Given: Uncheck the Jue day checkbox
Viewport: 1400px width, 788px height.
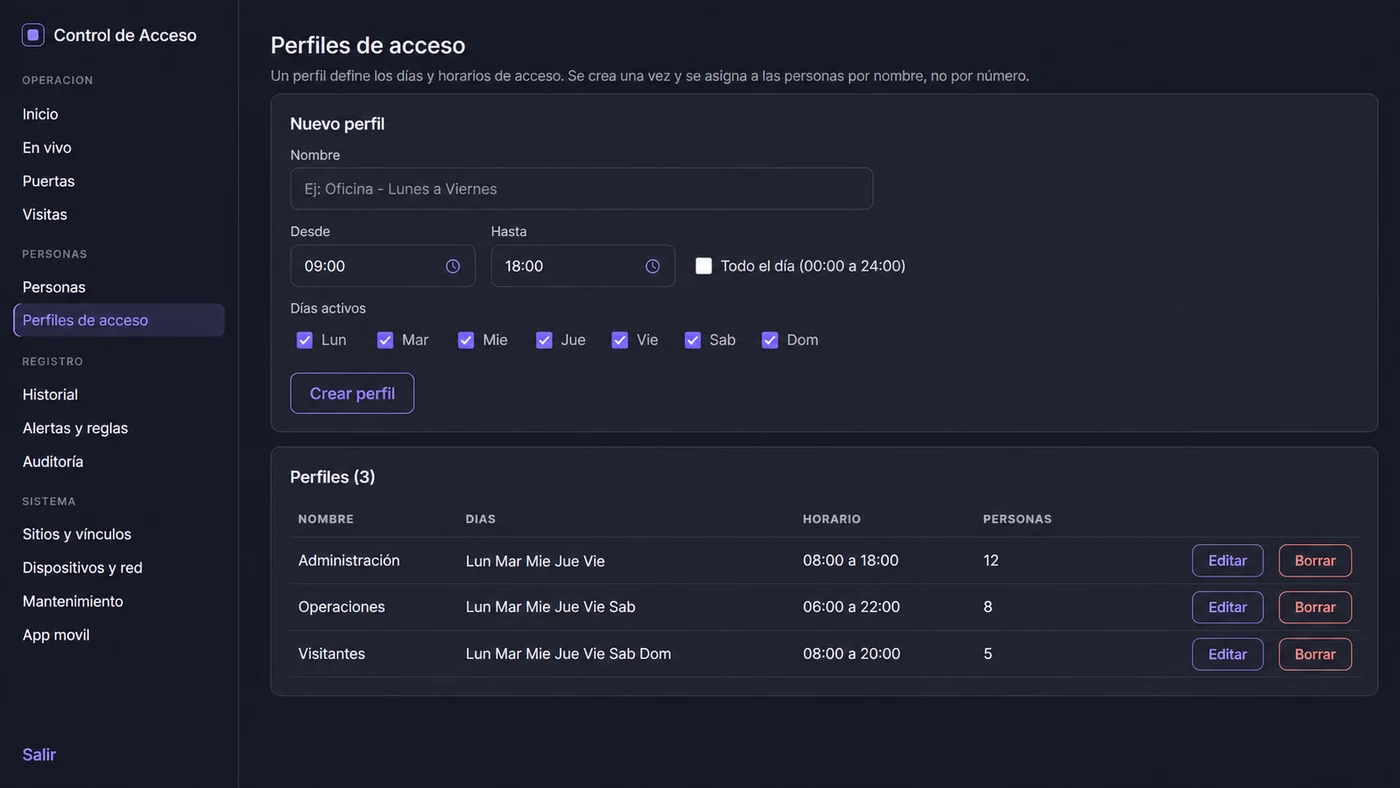Looking at the screenshot, I should click(x=544, y=340).
